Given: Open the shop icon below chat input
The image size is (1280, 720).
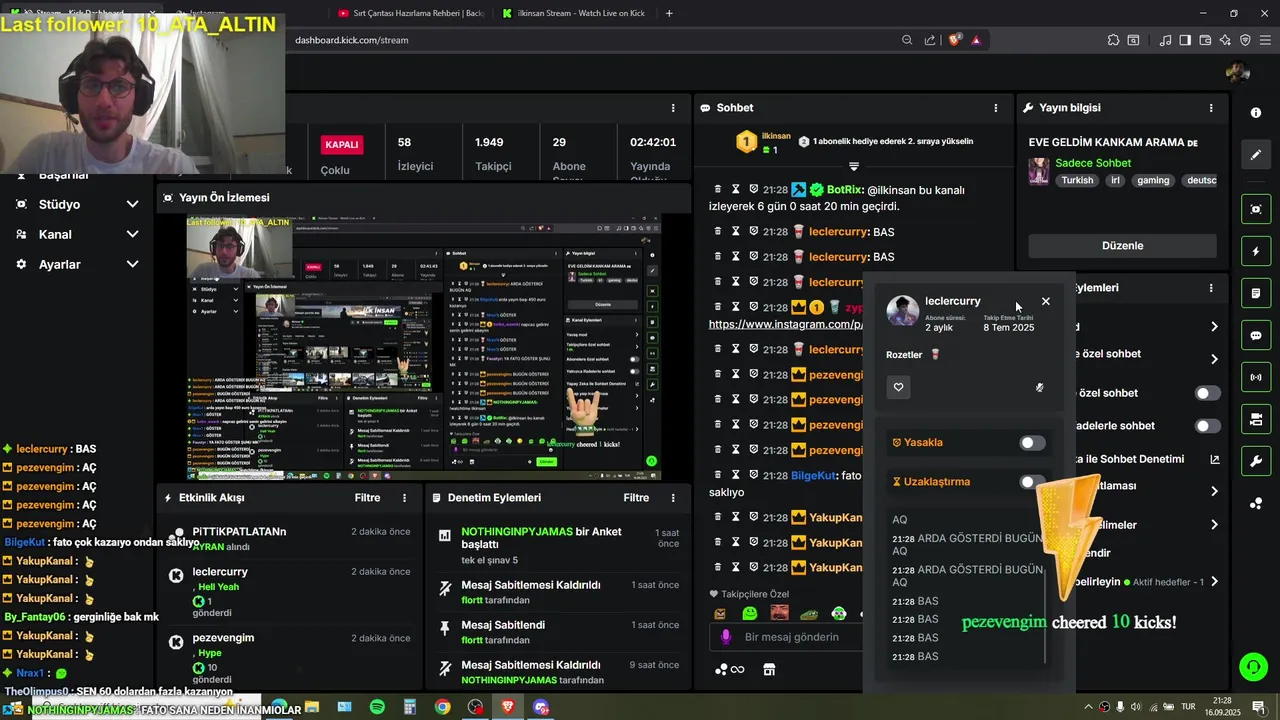Looking at the screenshot, I should [769, 669].
